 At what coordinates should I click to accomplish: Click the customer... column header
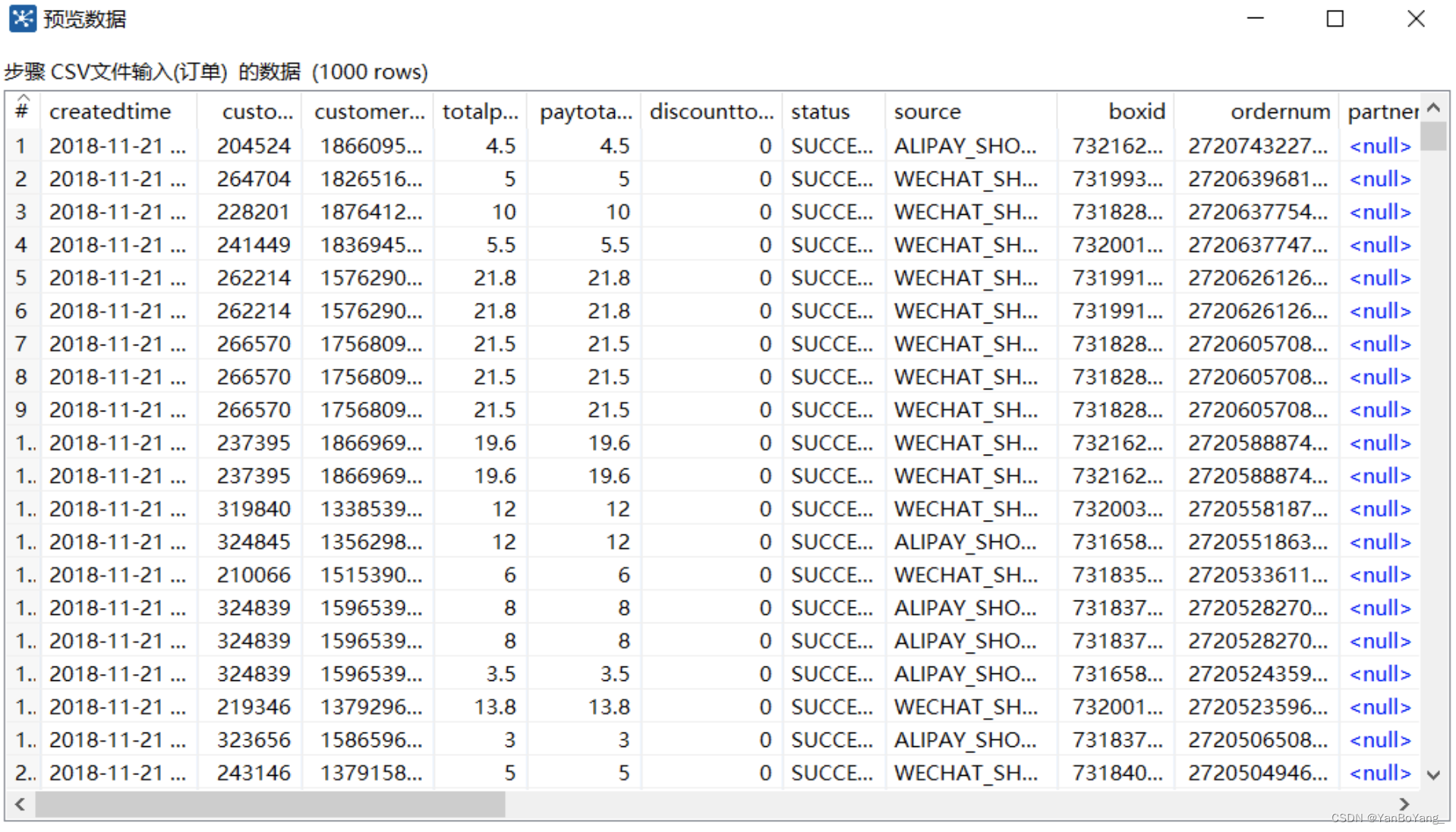point(368,112)
